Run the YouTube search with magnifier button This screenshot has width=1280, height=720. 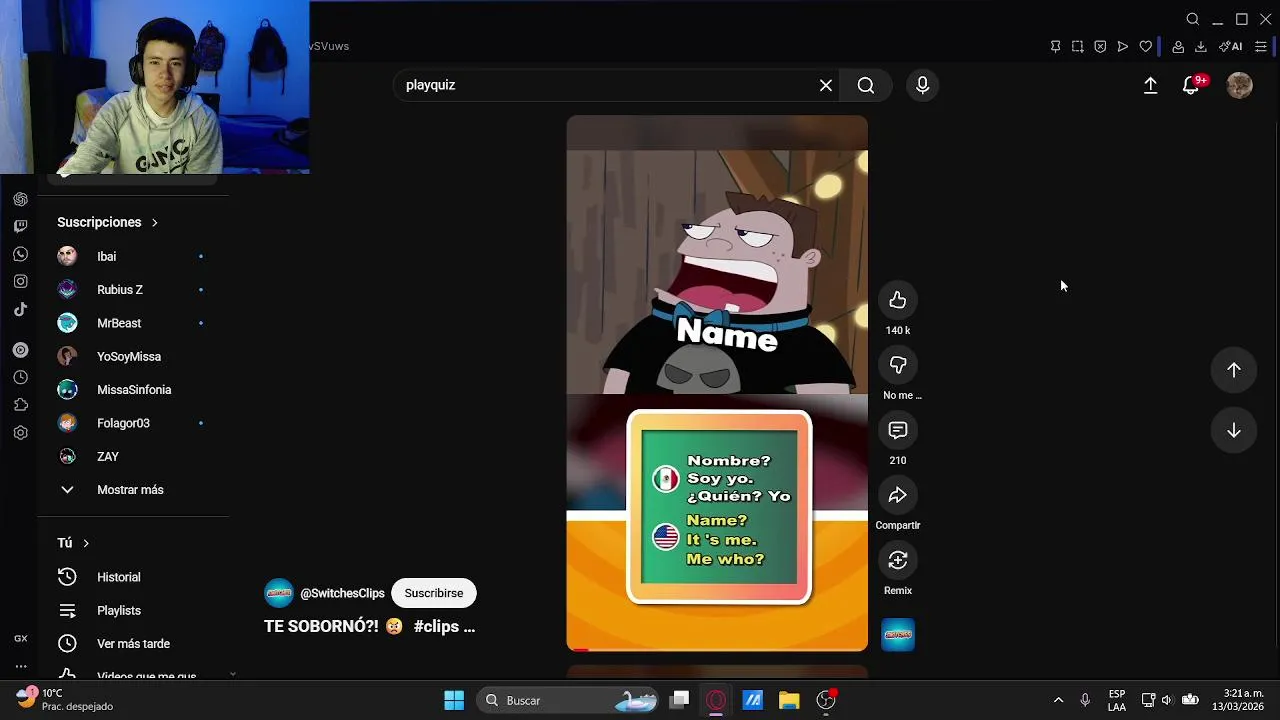coord(866,86)
